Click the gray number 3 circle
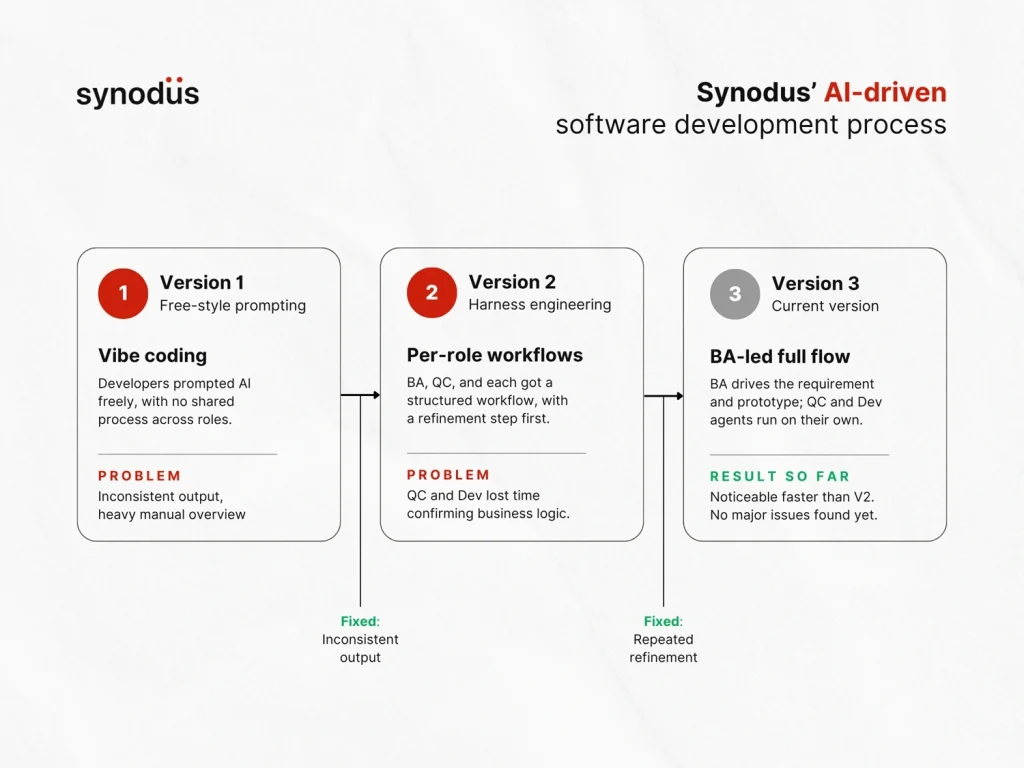Screen dimensions: 1024x768 (x=735, y=294)
